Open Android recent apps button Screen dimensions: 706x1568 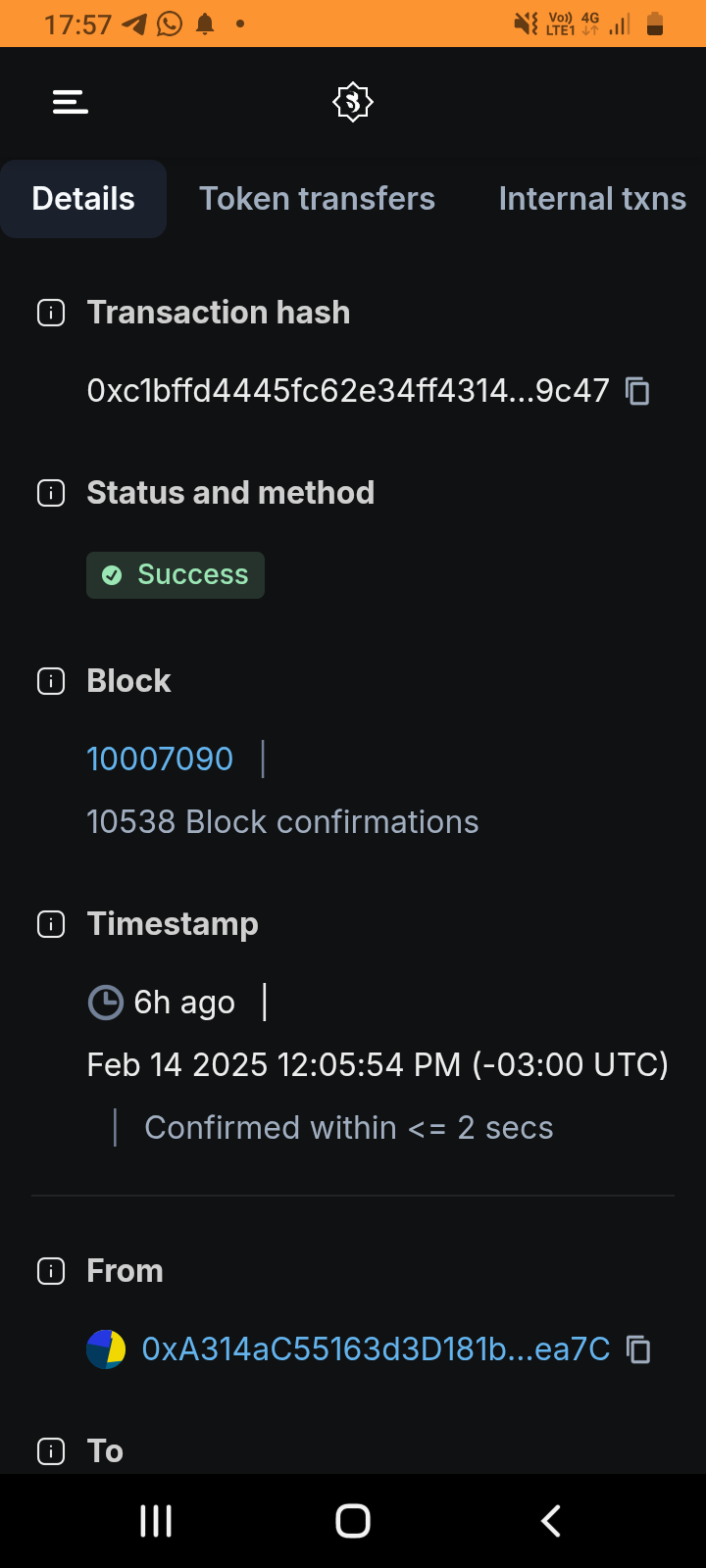156,1521
